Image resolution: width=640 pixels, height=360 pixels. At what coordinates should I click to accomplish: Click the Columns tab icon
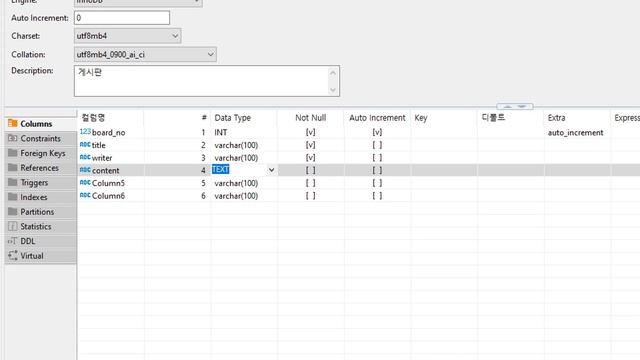point(13,123)
